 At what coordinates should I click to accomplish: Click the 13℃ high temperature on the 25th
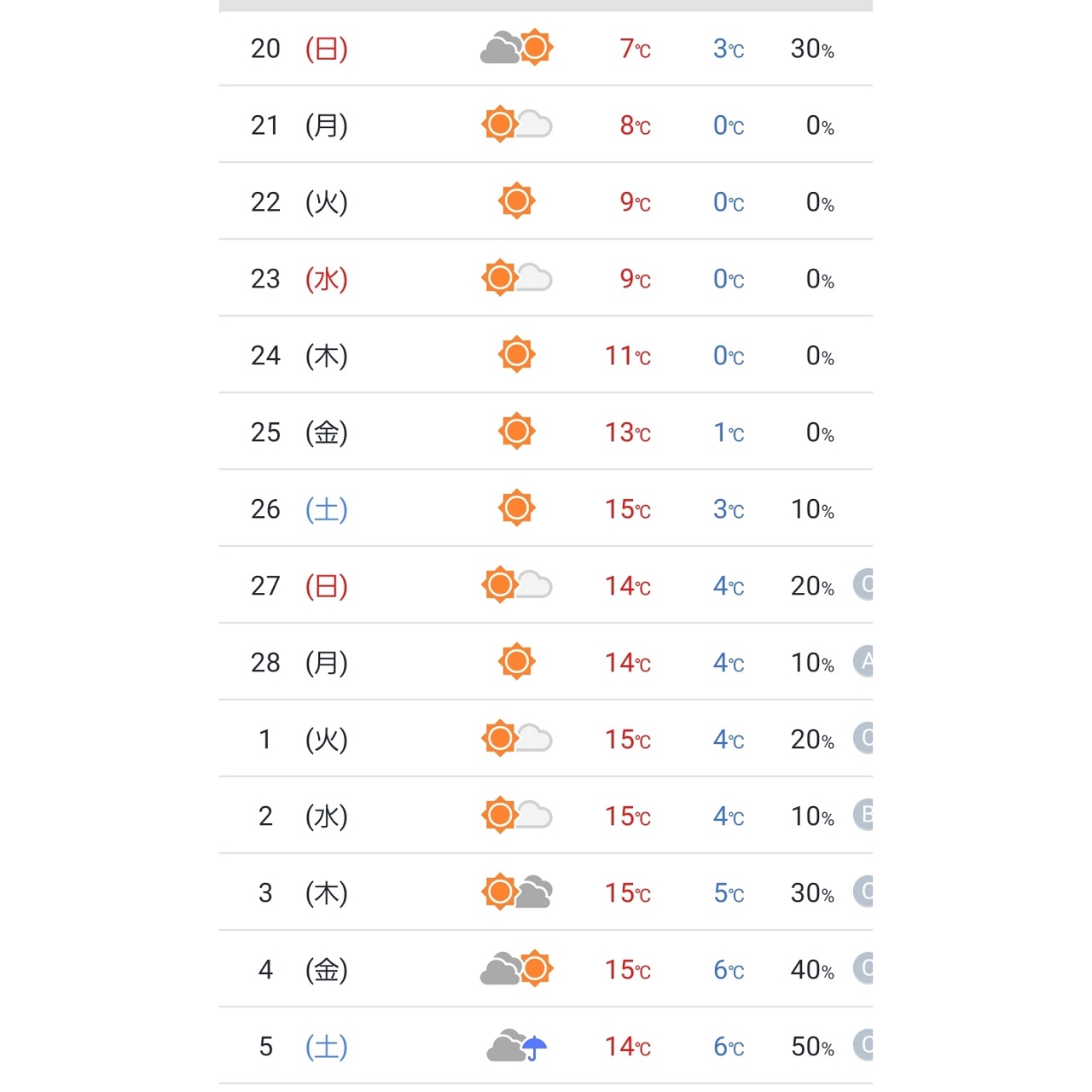tap(628, 433)
